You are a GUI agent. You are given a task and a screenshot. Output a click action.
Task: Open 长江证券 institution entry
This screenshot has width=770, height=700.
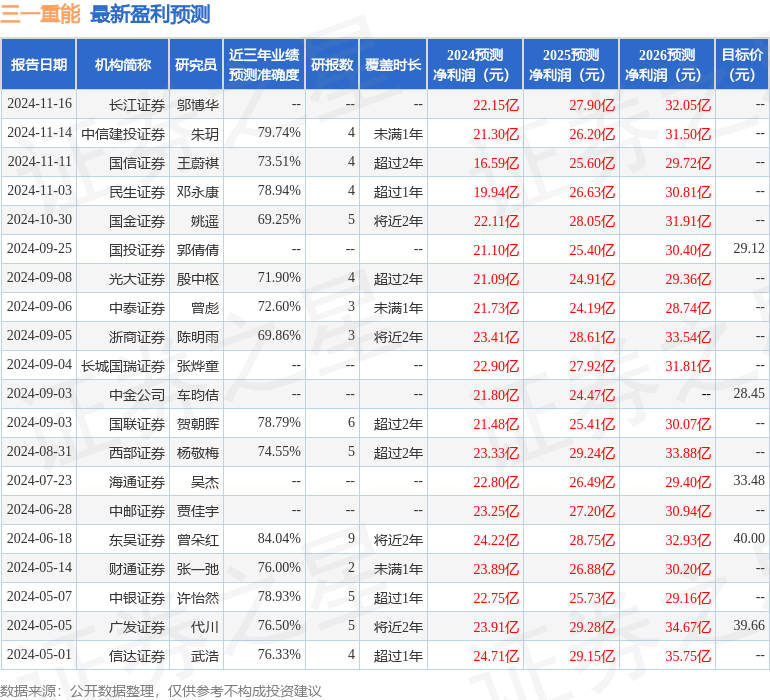tap(137, 105)
